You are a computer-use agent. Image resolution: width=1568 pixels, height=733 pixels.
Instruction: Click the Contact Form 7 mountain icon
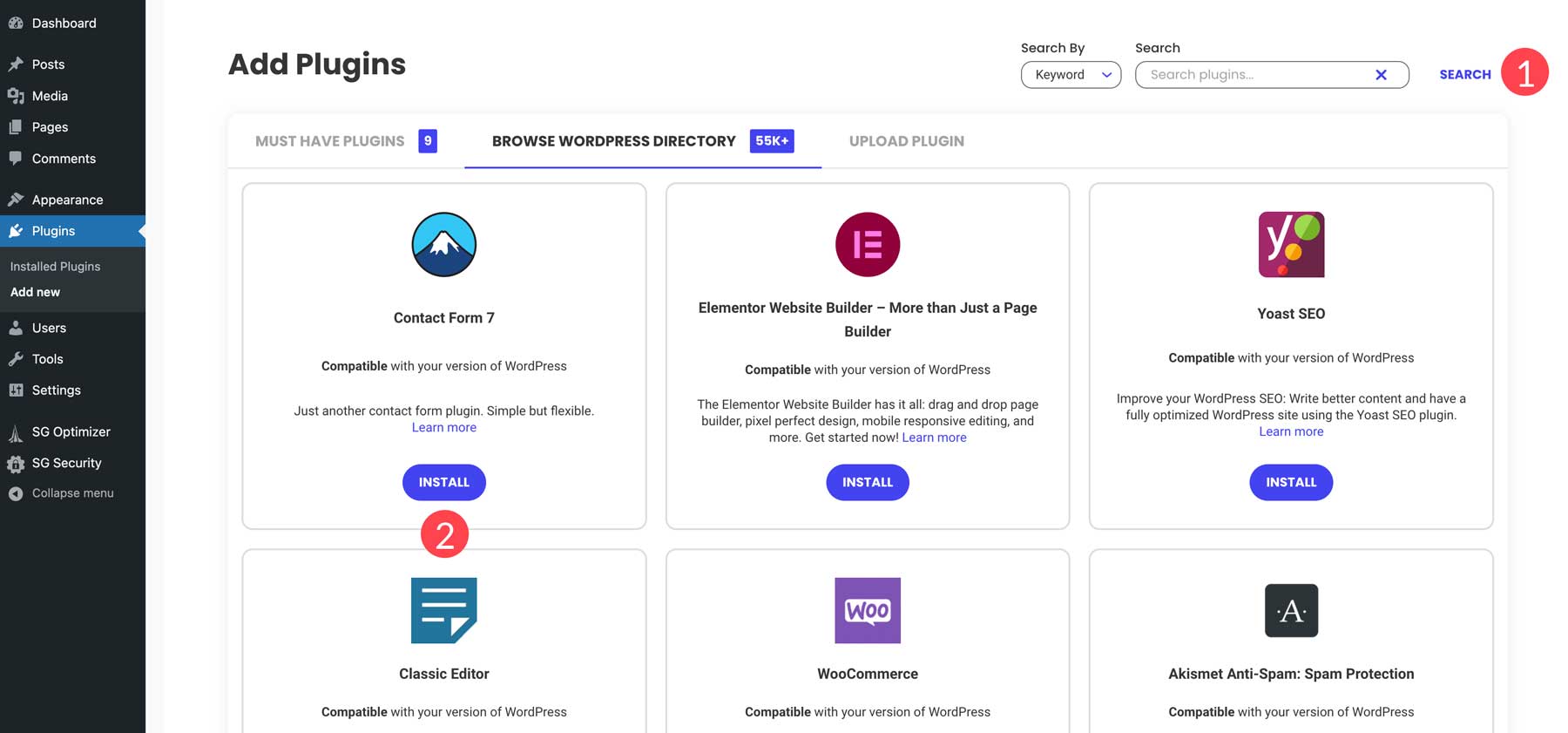(x=443, y=245)
